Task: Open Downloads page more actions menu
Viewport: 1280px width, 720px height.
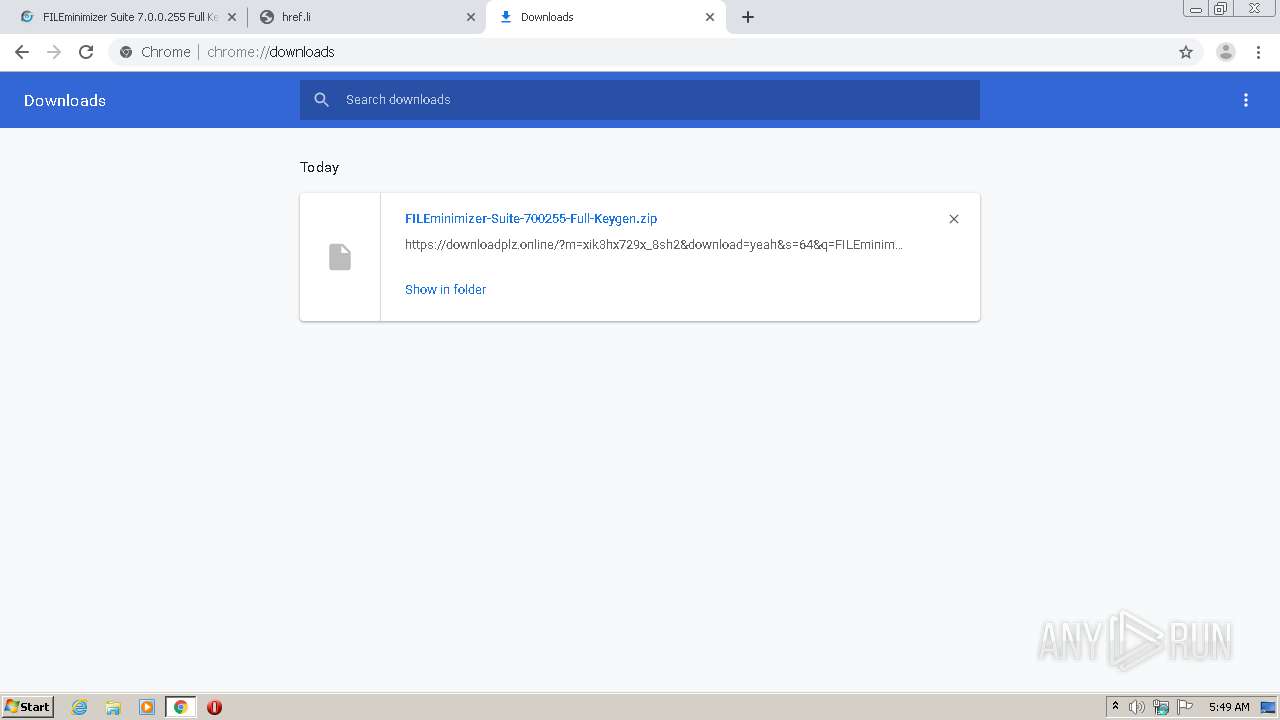Action: pyautogui.click(x=1246, y=100)
